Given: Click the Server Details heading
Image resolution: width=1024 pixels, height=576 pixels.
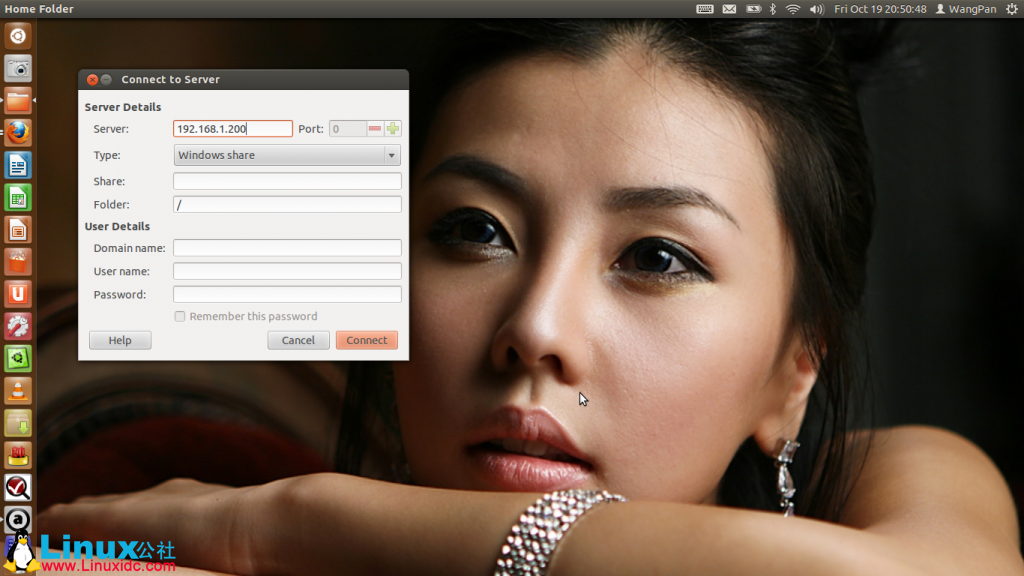Looking at the screenshot, I should [123, 107].
